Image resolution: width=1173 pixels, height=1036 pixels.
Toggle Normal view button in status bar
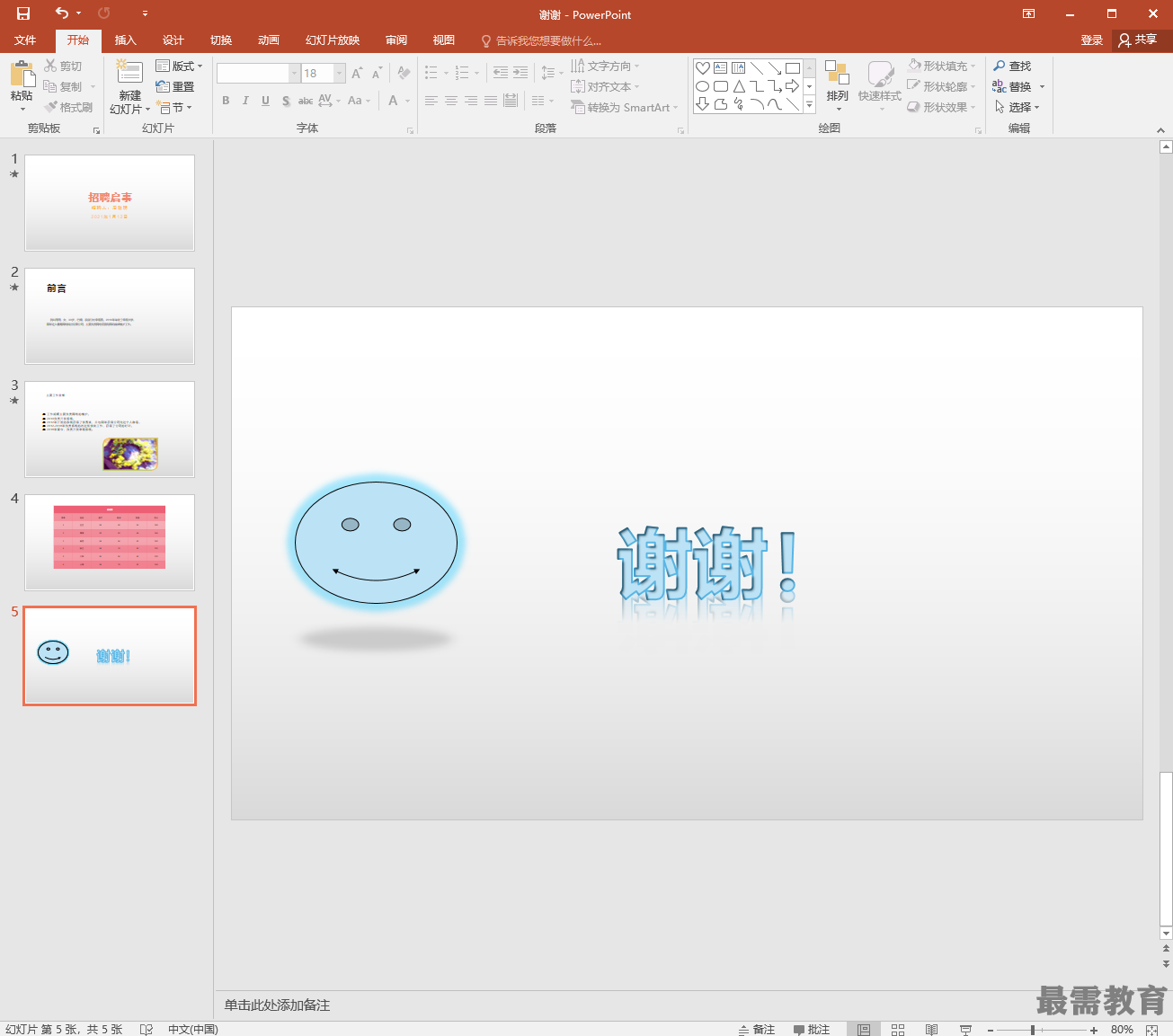(x=863, y=1030)
